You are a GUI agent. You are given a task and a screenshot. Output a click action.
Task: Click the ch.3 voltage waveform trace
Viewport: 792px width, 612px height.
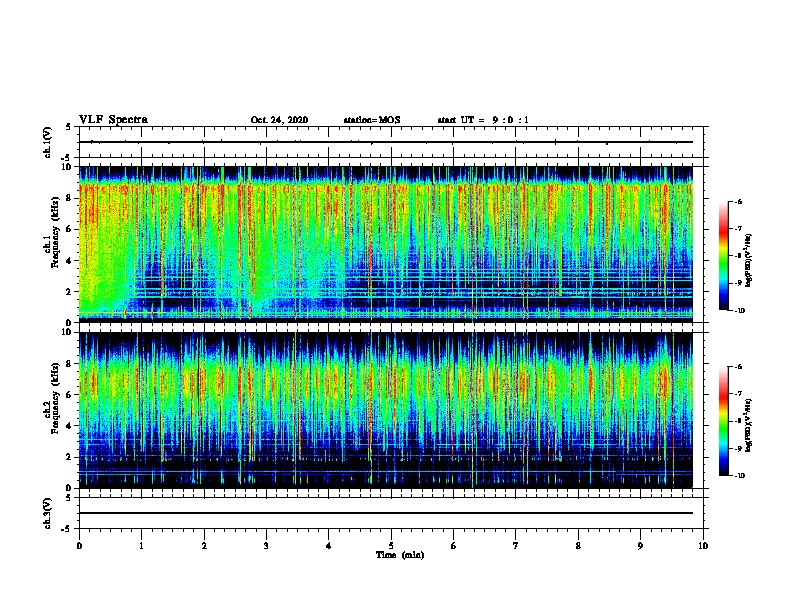[386, 513]
